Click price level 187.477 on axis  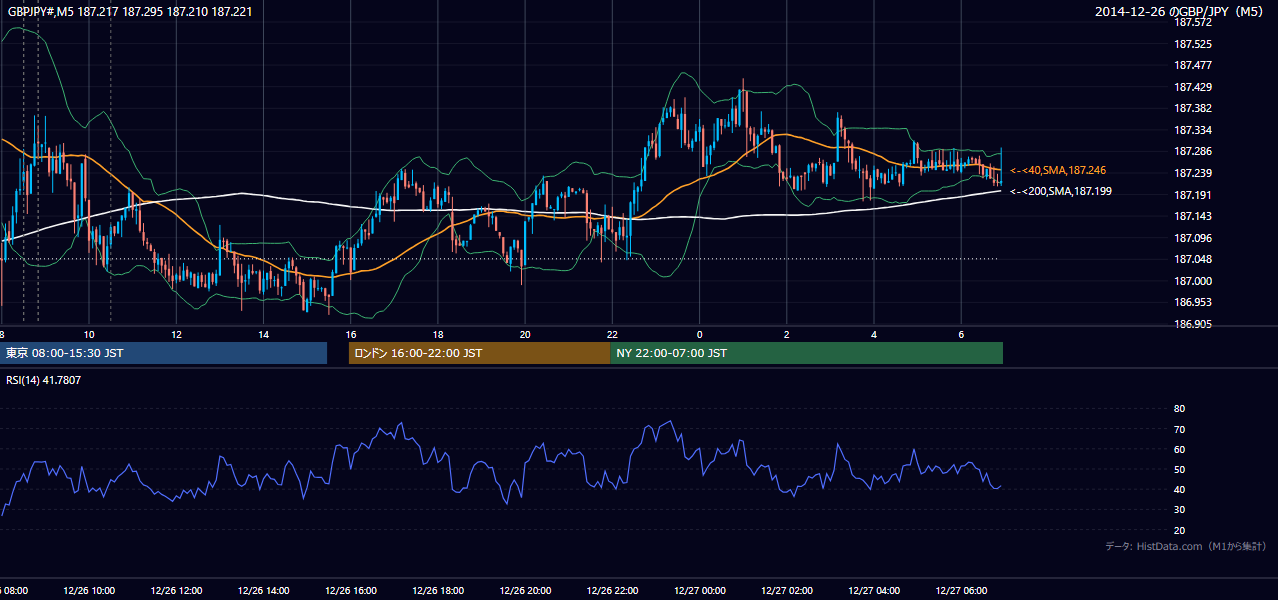[1193, 66]
